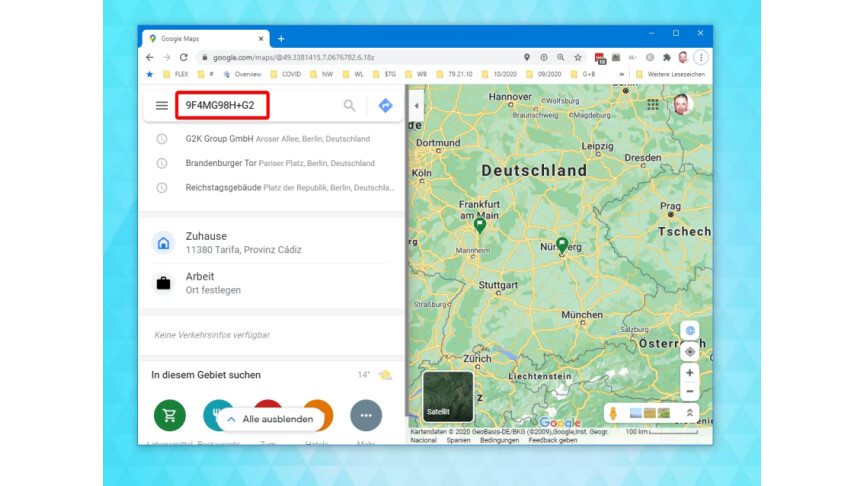
Task: Click Alle ausblenden button
Action: 270,419
